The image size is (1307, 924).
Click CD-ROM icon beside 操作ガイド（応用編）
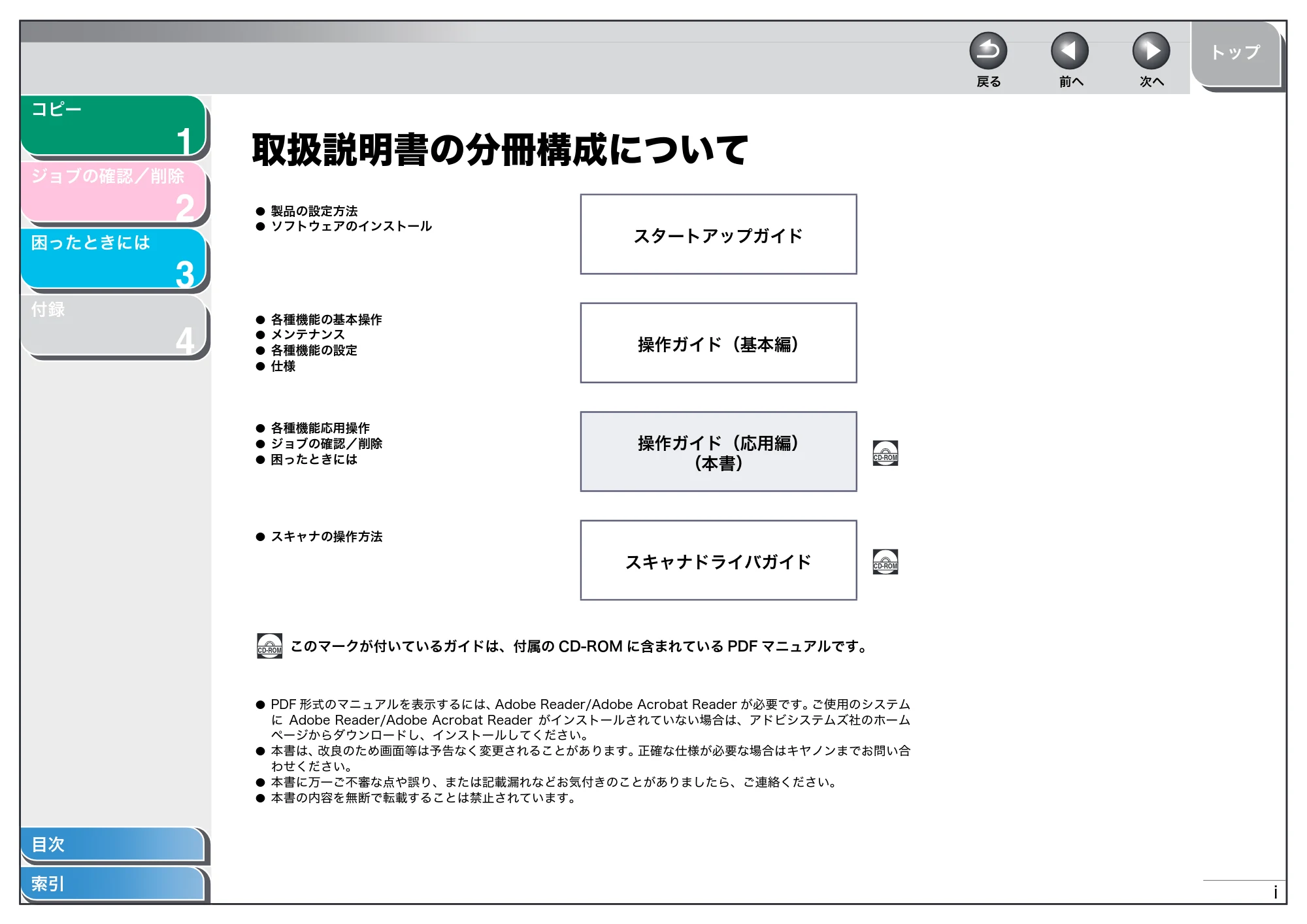pyautogui.click(x=885, y=453)
